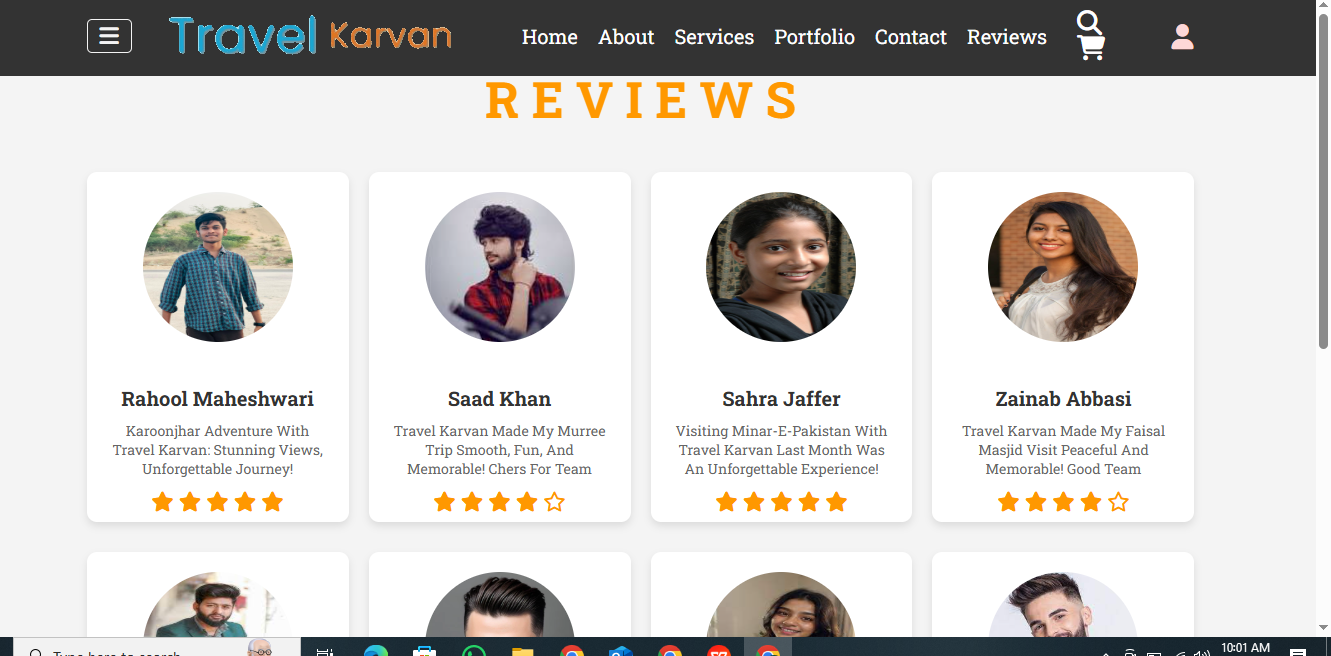The image size is (1331, 656).
Task: Click Zainab Abbasi's reviewer photo
Action: point(1063,267)
